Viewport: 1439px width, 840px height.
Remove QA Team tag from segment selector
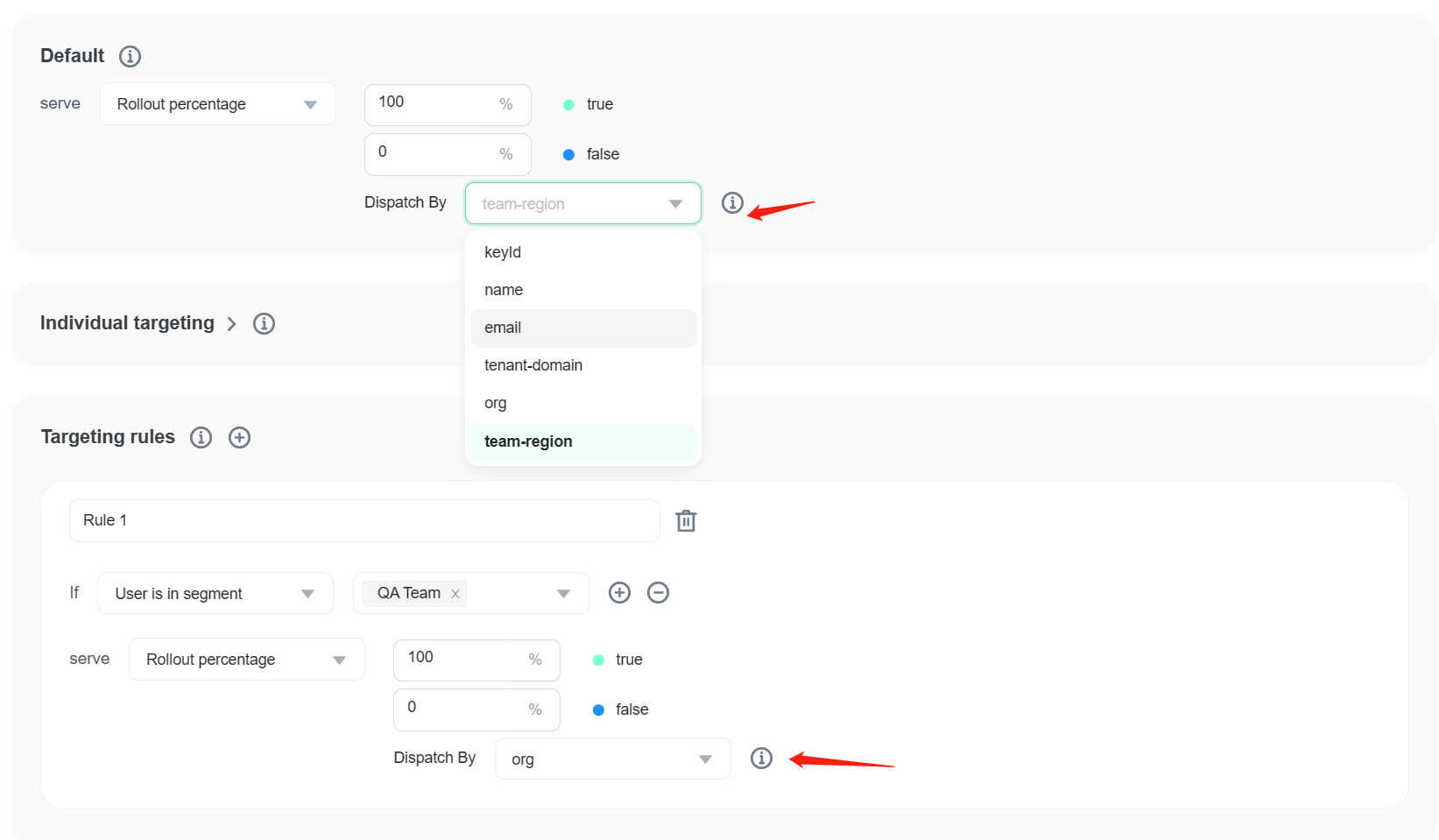(x=455, y=594)
